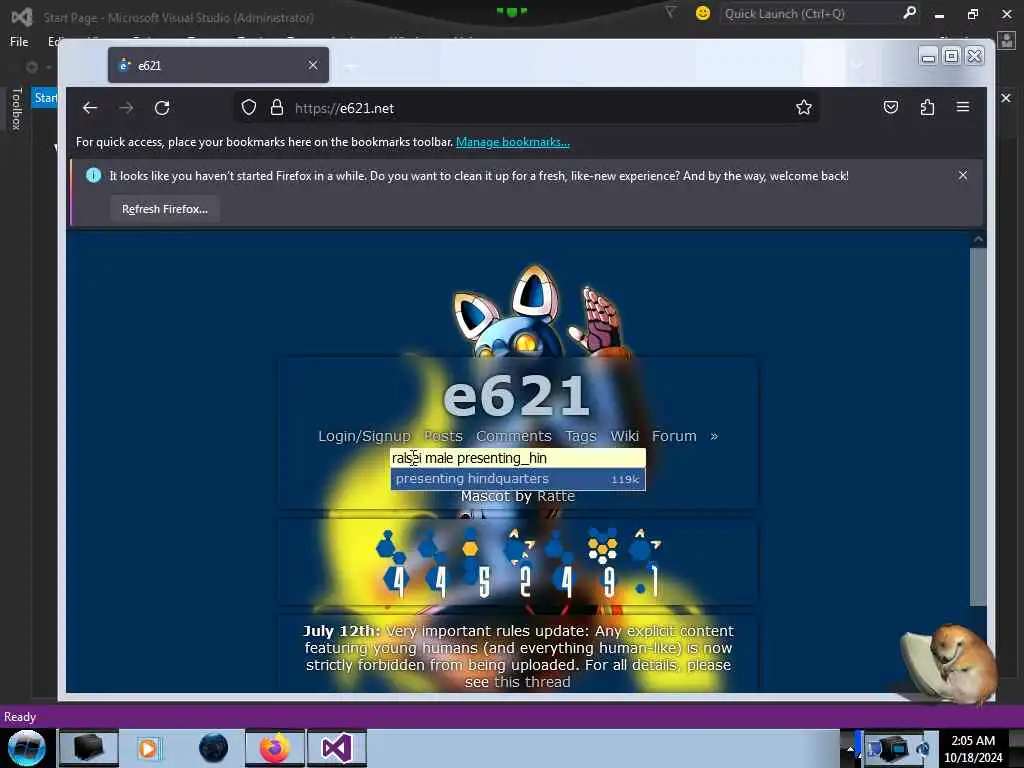Show hidden system tray icons
The image size is (1024, 768).
[850, 748]
